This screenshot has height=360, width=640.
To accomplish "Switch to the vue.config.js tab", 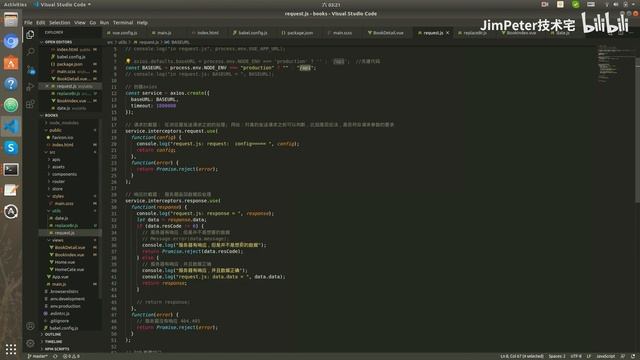I will pyautogui.click(x=123, y=33).
